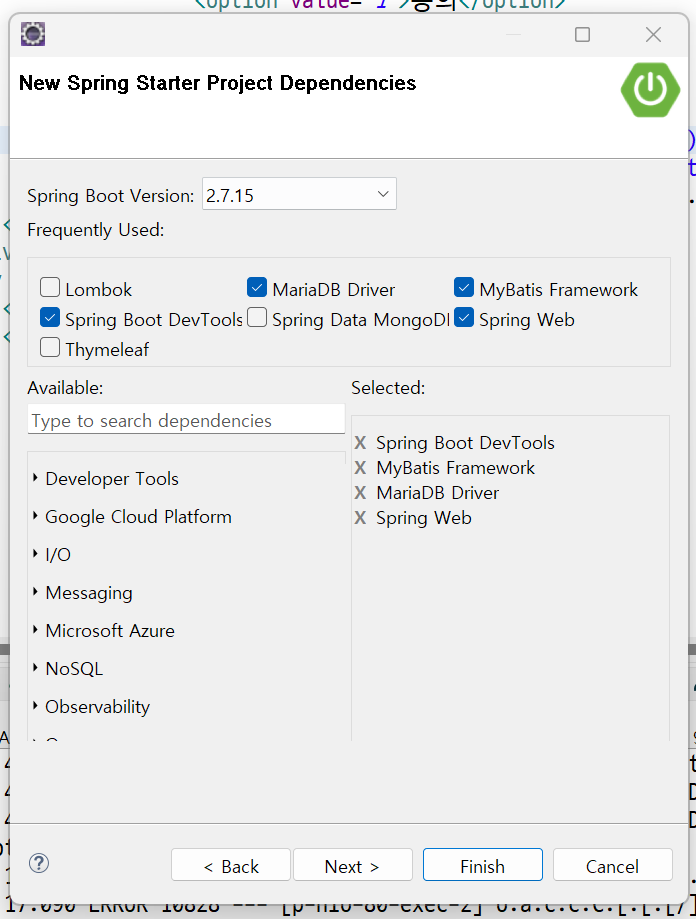696x919 pixels.
Task: Click the Spring Boot power logo
Action: [x=650, y=90]
